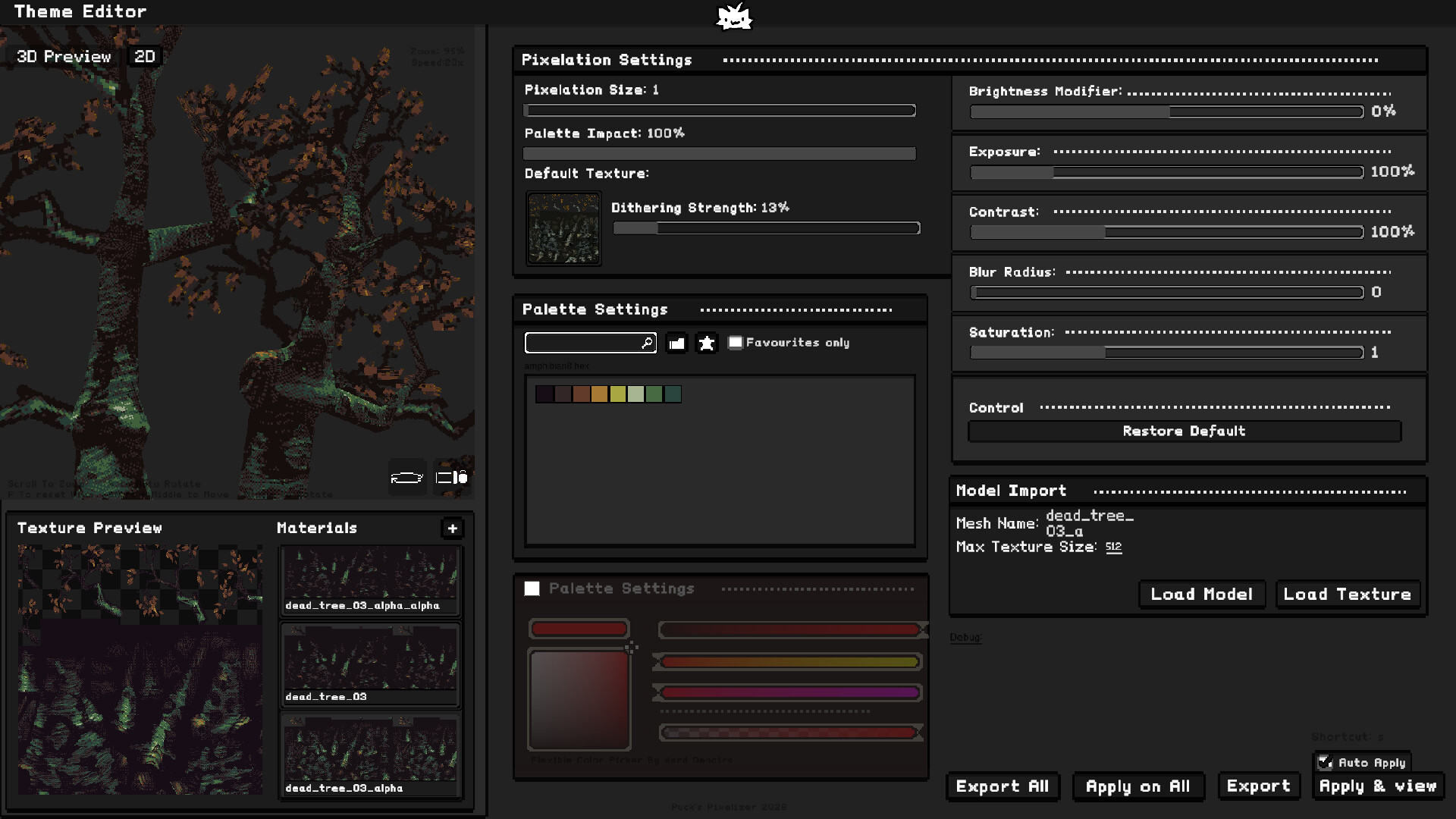Click the star favourite icon in Palette Settings

707,344
